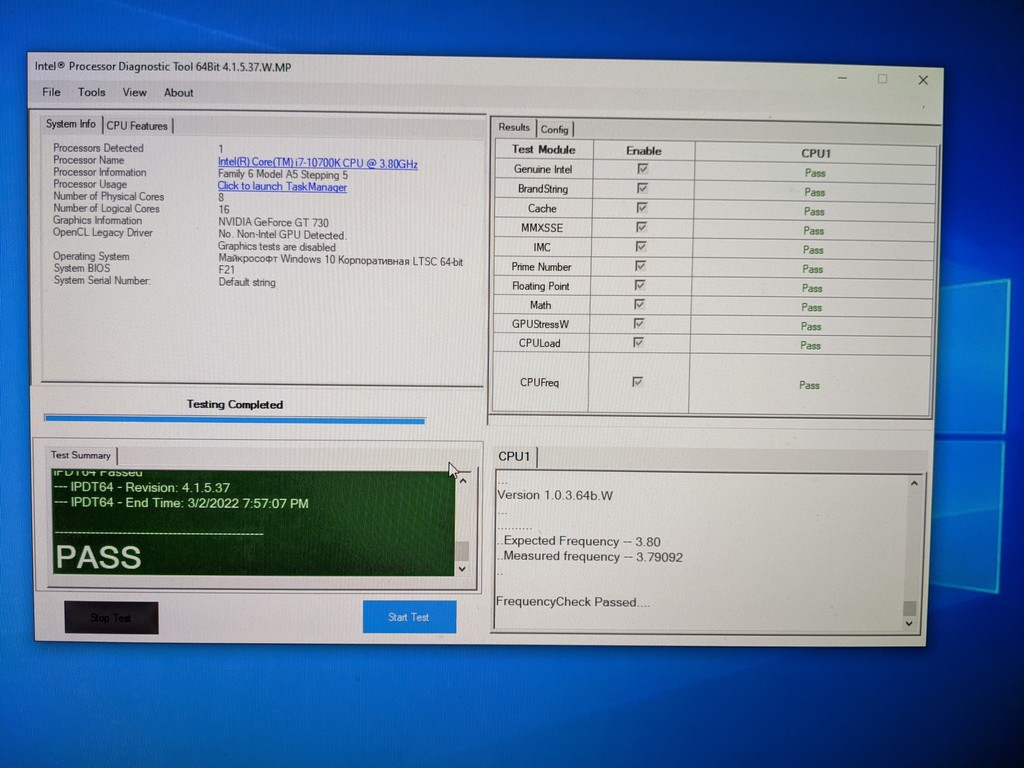The image size is (1024, 768).
Task: Toggle the MMXSSE test checkbox
Action: (x=641, y=227)
